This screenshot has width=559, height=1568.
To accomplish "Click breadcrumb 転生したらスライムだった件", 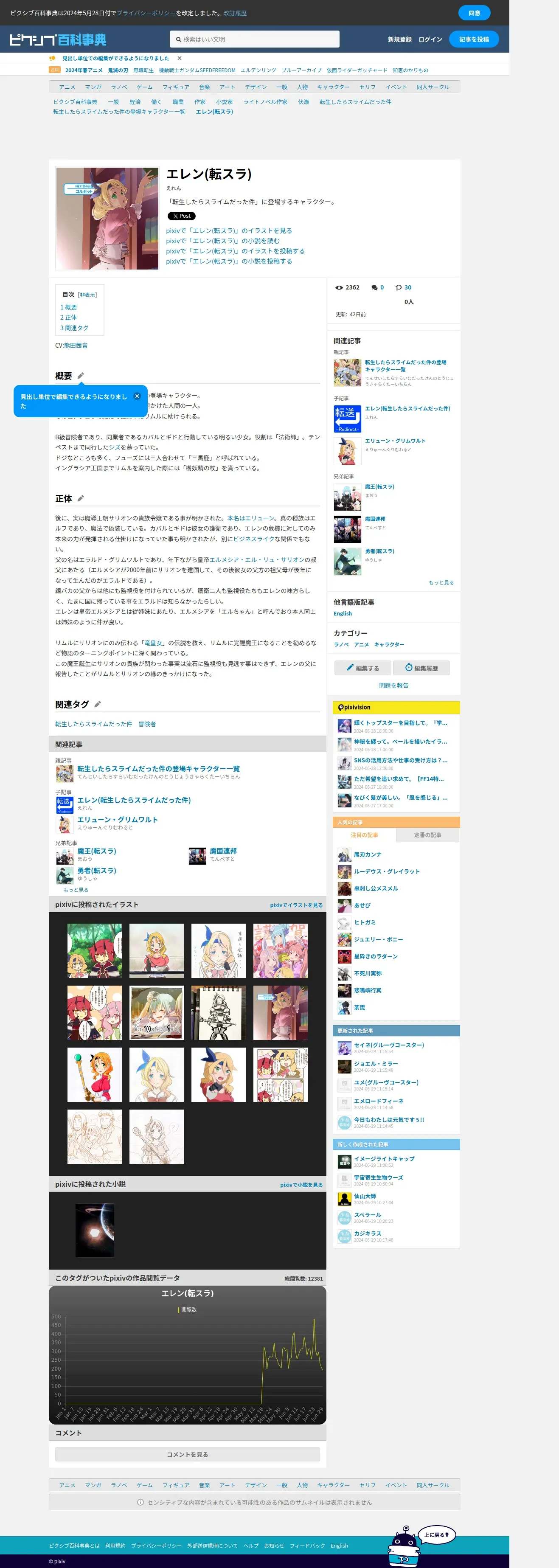I will [355, 101].
